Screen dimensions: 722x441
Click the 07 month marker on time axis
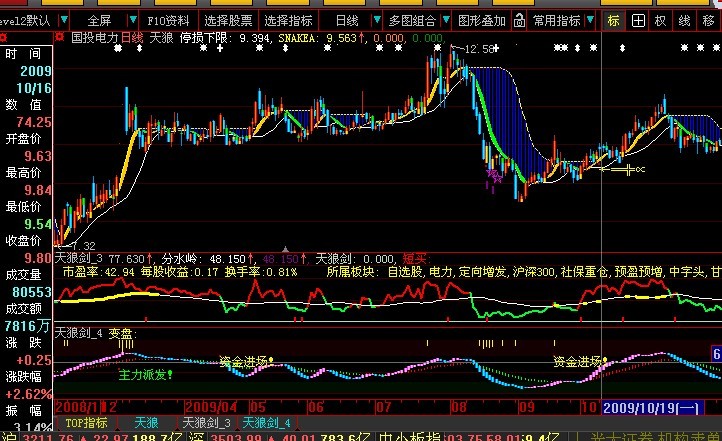pyautogui.click(x=383, y=407)
